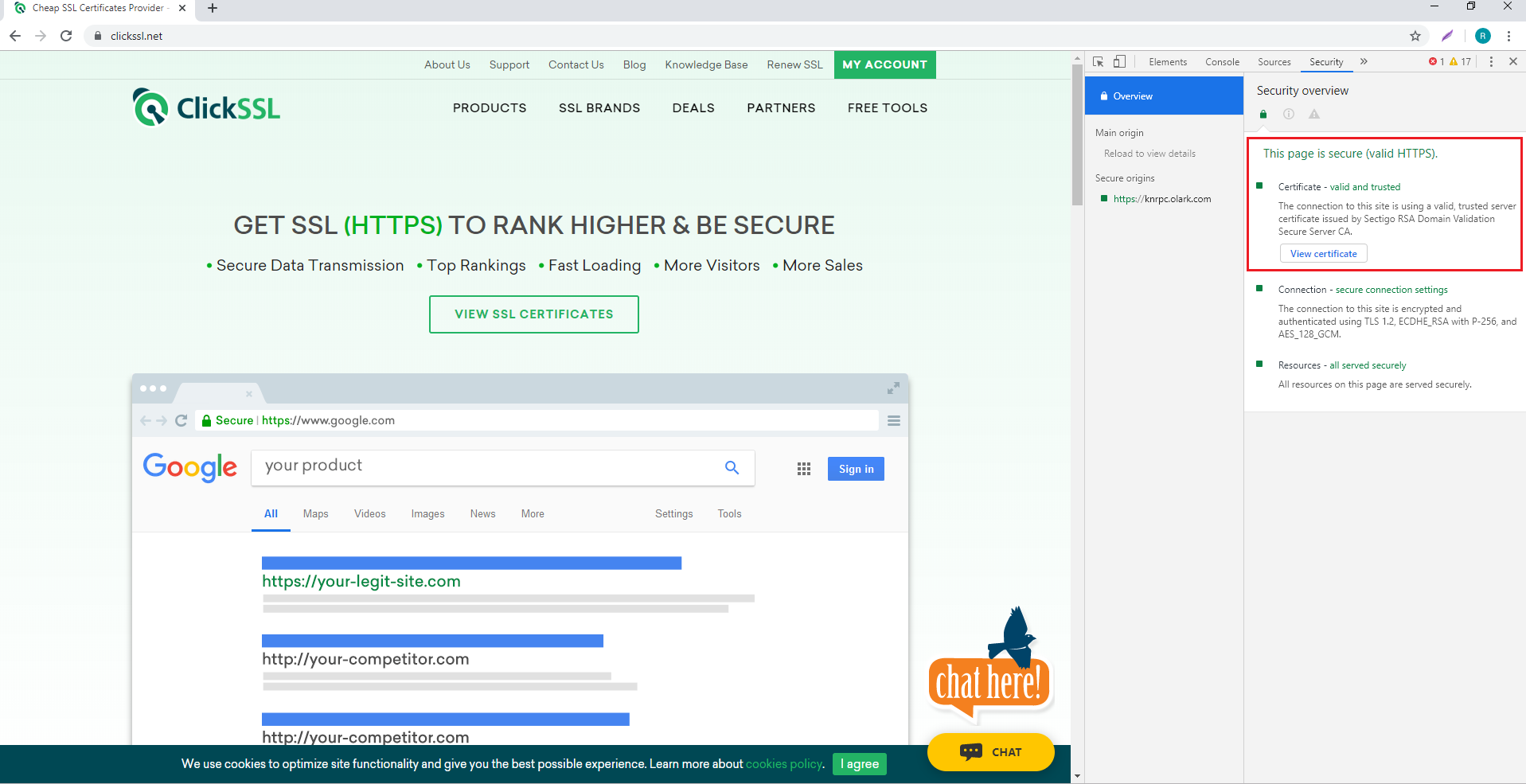Open the FREE TOOLS menu
The height and width of the screenshot is (784, 1526).
[x=888, y=107]
